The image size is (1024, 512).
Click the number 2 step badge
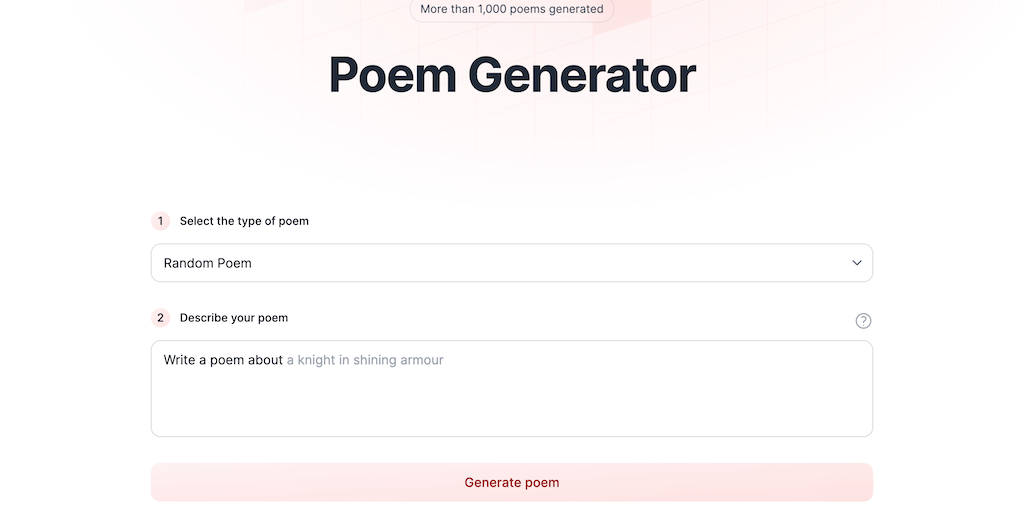[x=160, y=318]
